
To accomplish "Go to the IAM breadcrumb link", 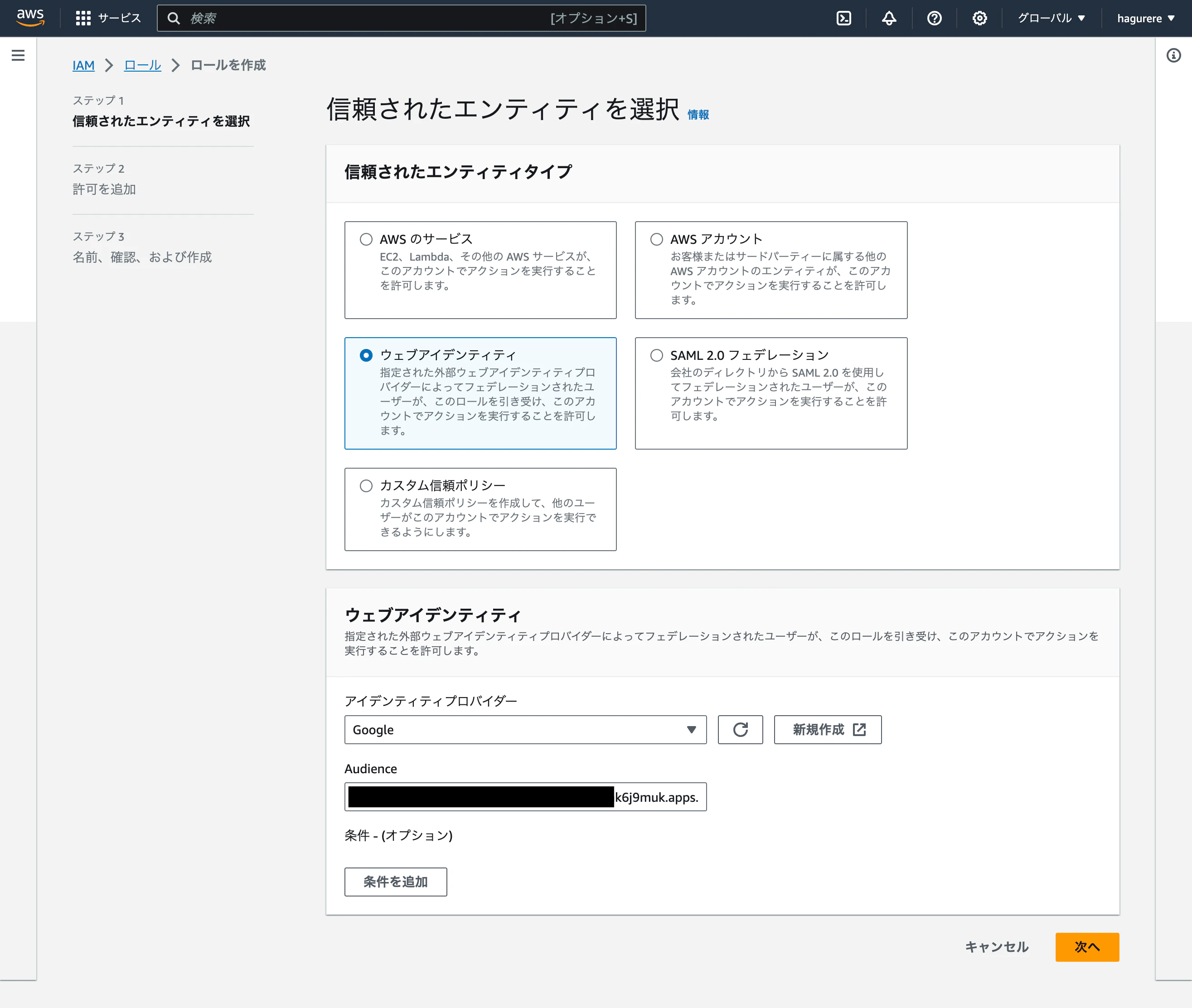I will point(83,65).
